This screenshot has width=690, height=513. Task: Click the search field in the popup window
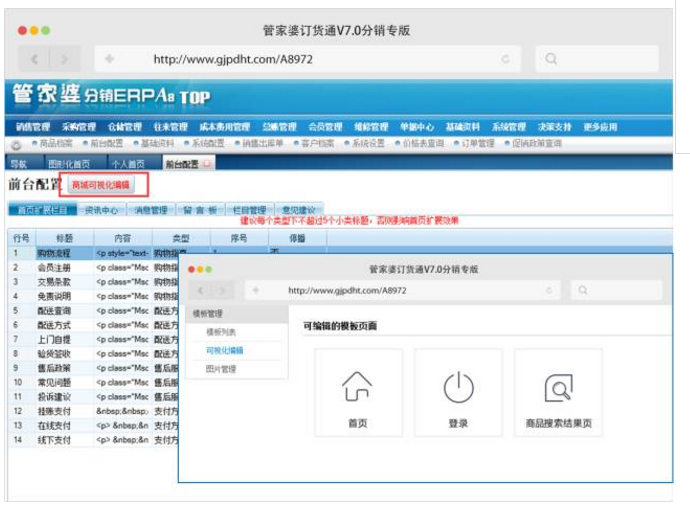(x=616, y=290)
